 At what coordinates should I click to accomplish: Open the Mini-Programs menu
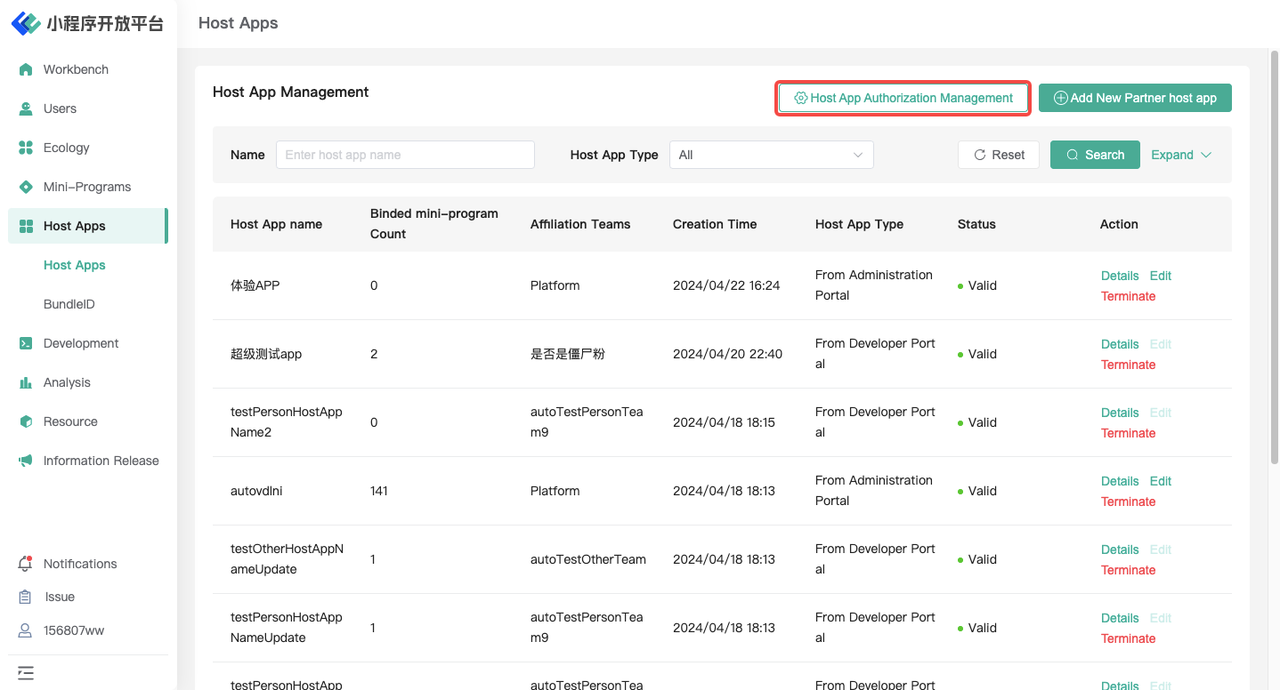click(88, 187)
